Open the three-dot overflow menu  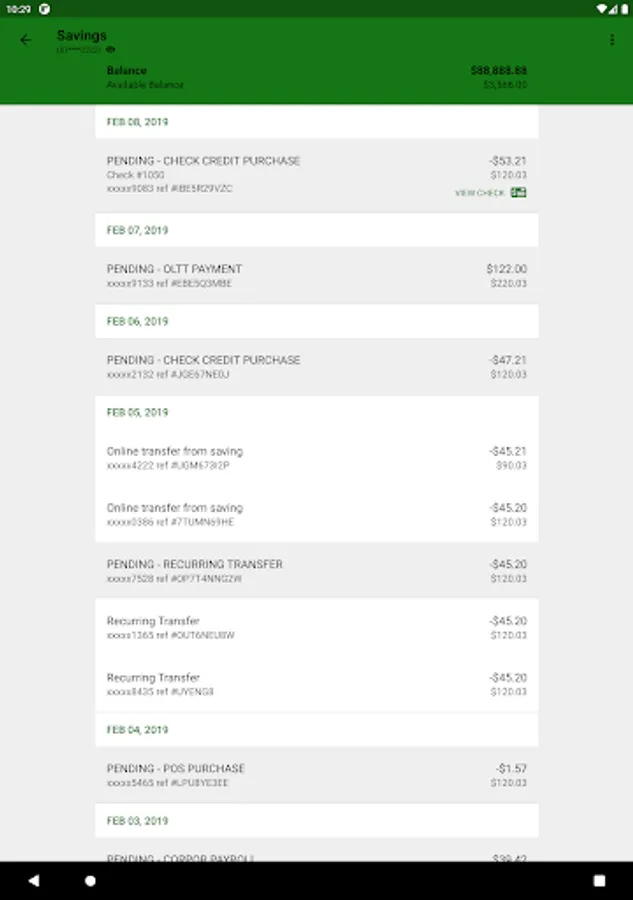[612, 40]
